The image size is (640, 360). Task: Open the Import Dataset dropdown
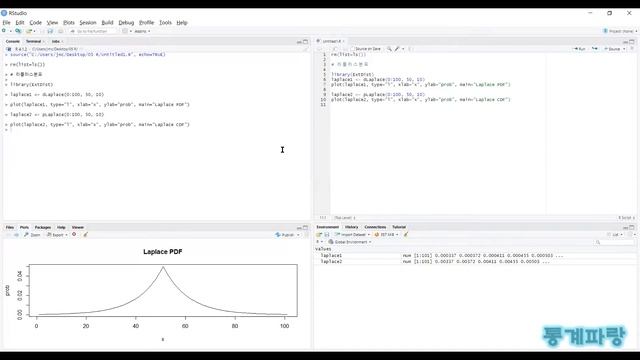click(352, 235)
